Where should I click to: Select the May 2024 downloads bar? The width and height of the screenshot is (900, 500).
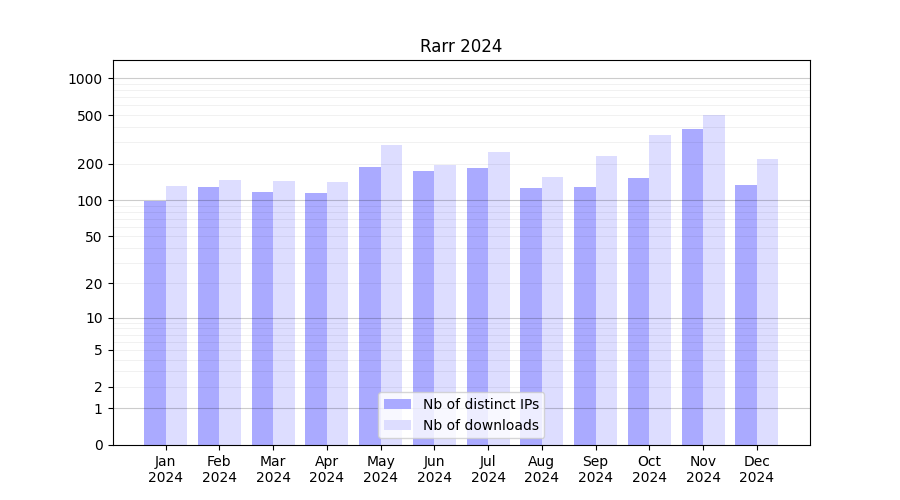point(391,295)
